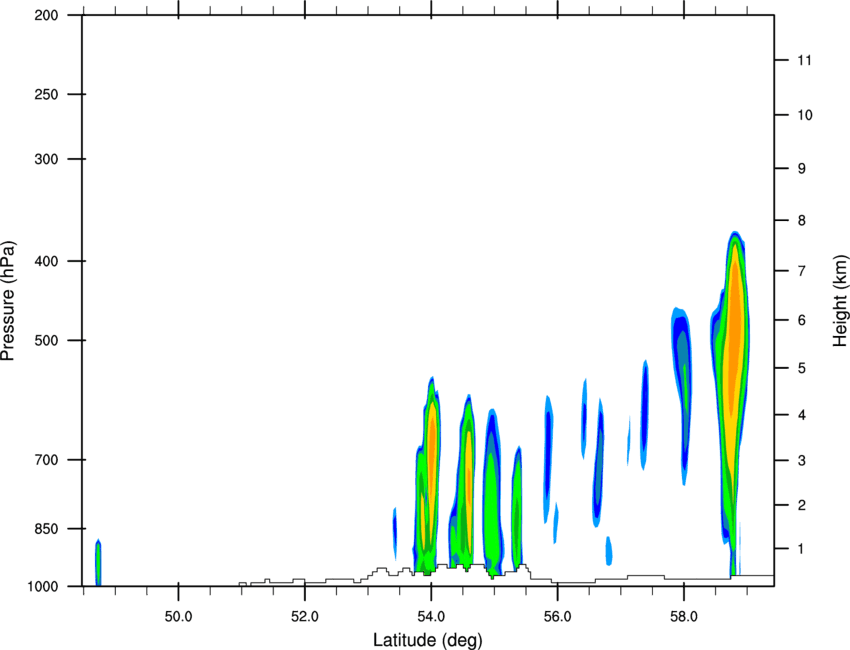The height and width of the screenshot is (650, 850).
Task: Click the small green column near latitude 48.7
Action: tap(98, 561)
